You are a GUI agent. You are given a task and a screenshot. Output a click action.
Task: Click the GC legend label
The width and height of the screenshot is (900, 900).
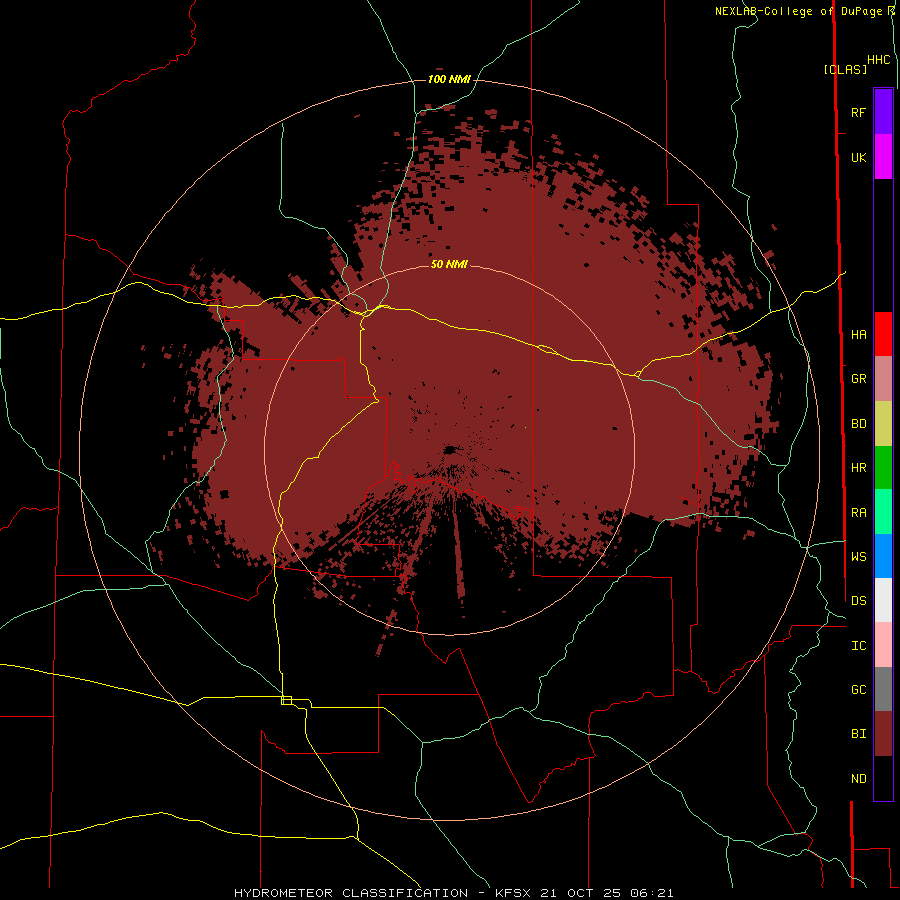coord(858,689)
